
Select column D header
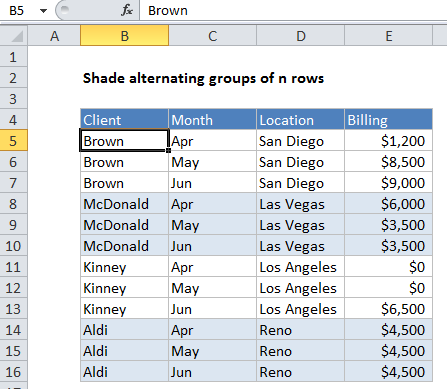point(300,36)
